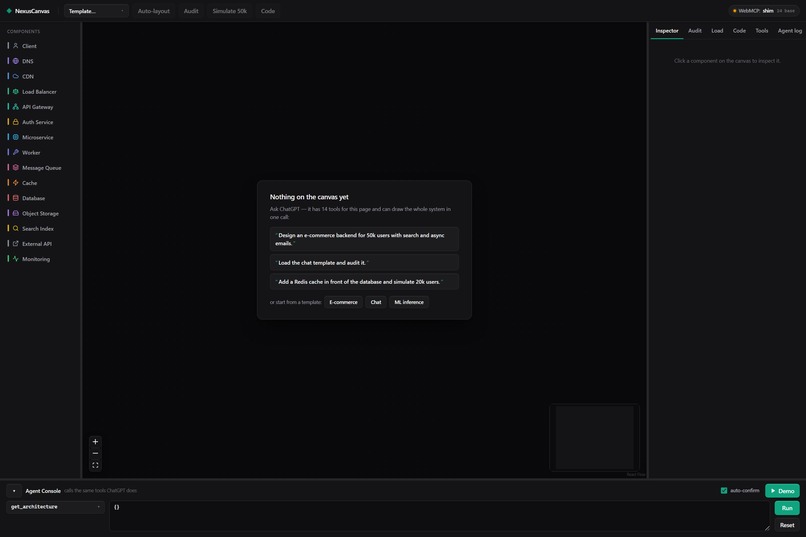Select the Database icon
Viewport: 806px width, 537px height.
[15, 198]
